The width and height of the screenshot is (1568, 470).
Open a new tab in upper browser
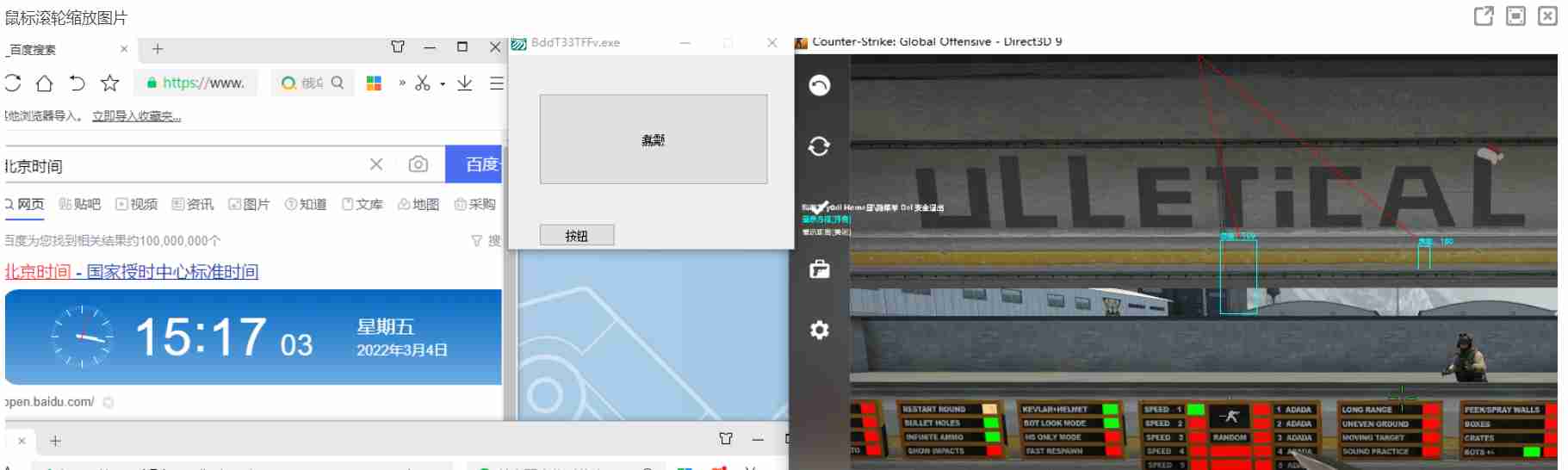coord(158,48)
